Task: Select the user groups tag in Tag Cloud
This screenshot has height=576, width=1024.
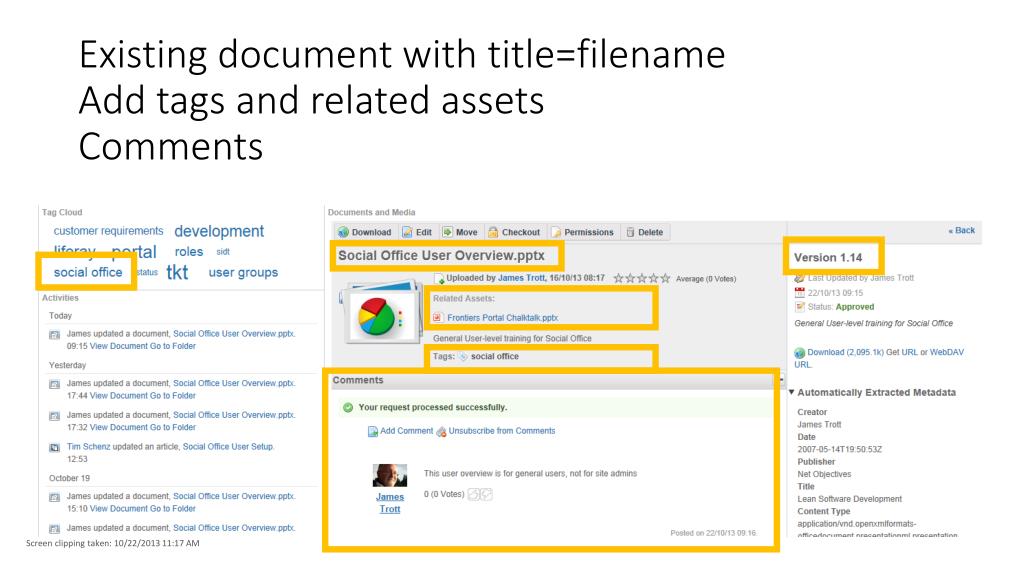Action: [x=243, y=272]
